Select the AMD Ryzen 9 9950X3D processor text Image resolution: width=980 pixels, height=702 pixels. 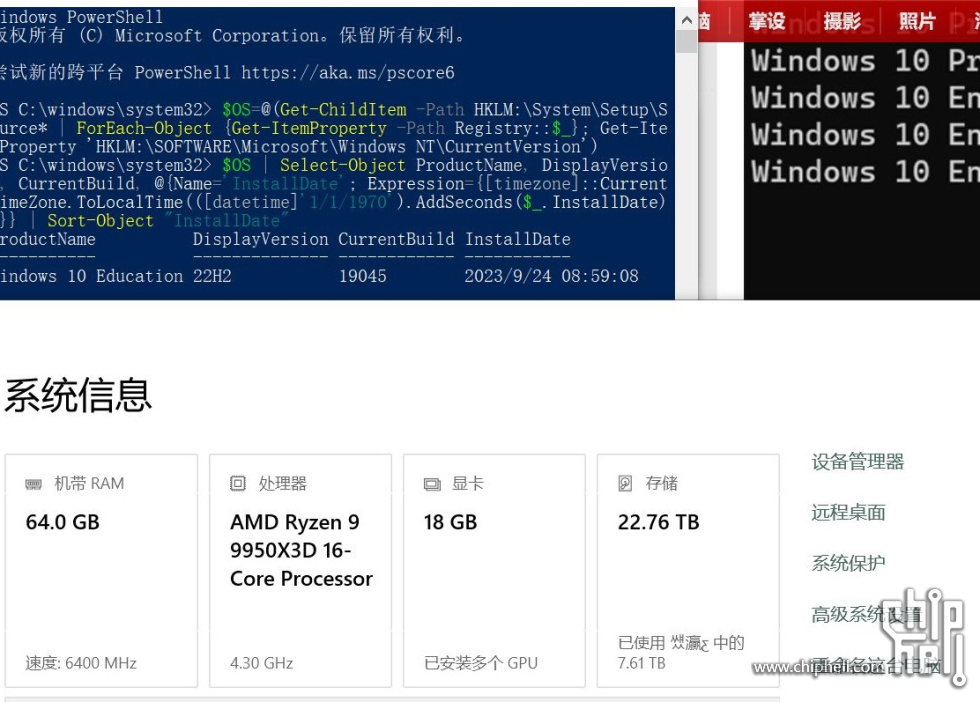coord(301,550)
